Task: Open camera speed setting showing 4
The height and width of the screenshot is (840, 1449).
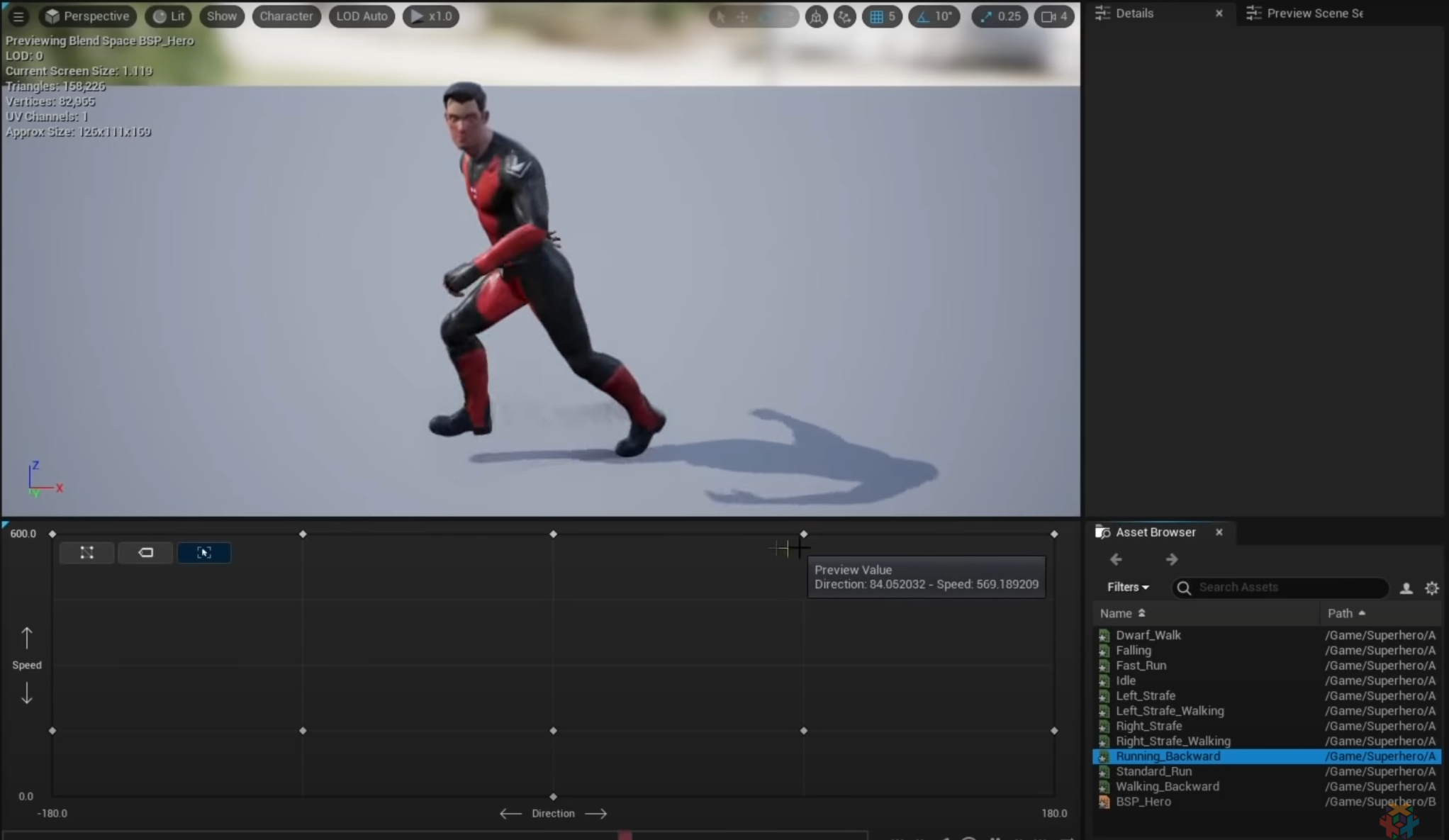Action: 1054,16
